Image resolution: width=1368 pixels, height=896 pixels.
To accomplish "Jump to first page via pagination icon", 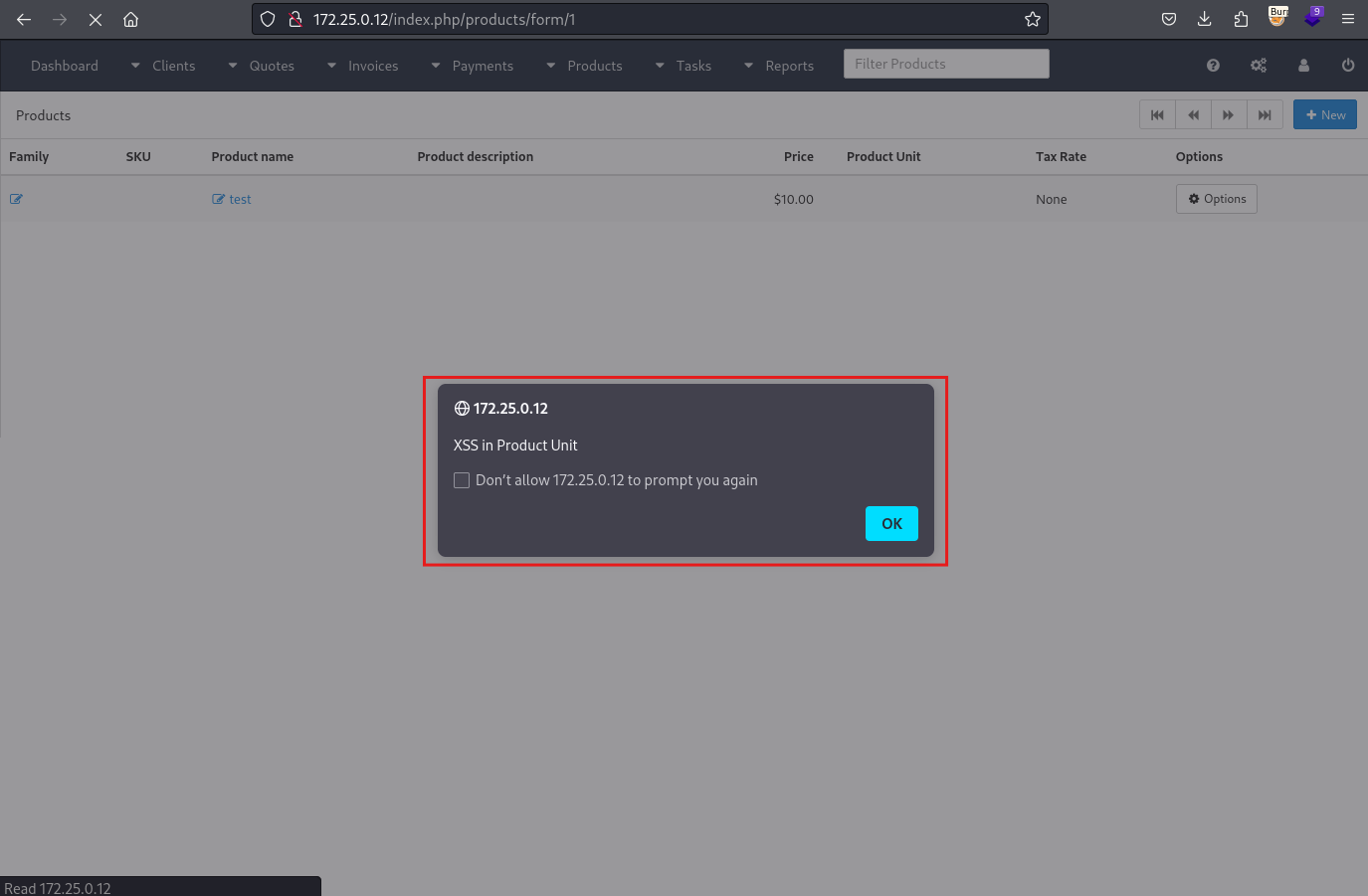I will (x=1157, y=114).
